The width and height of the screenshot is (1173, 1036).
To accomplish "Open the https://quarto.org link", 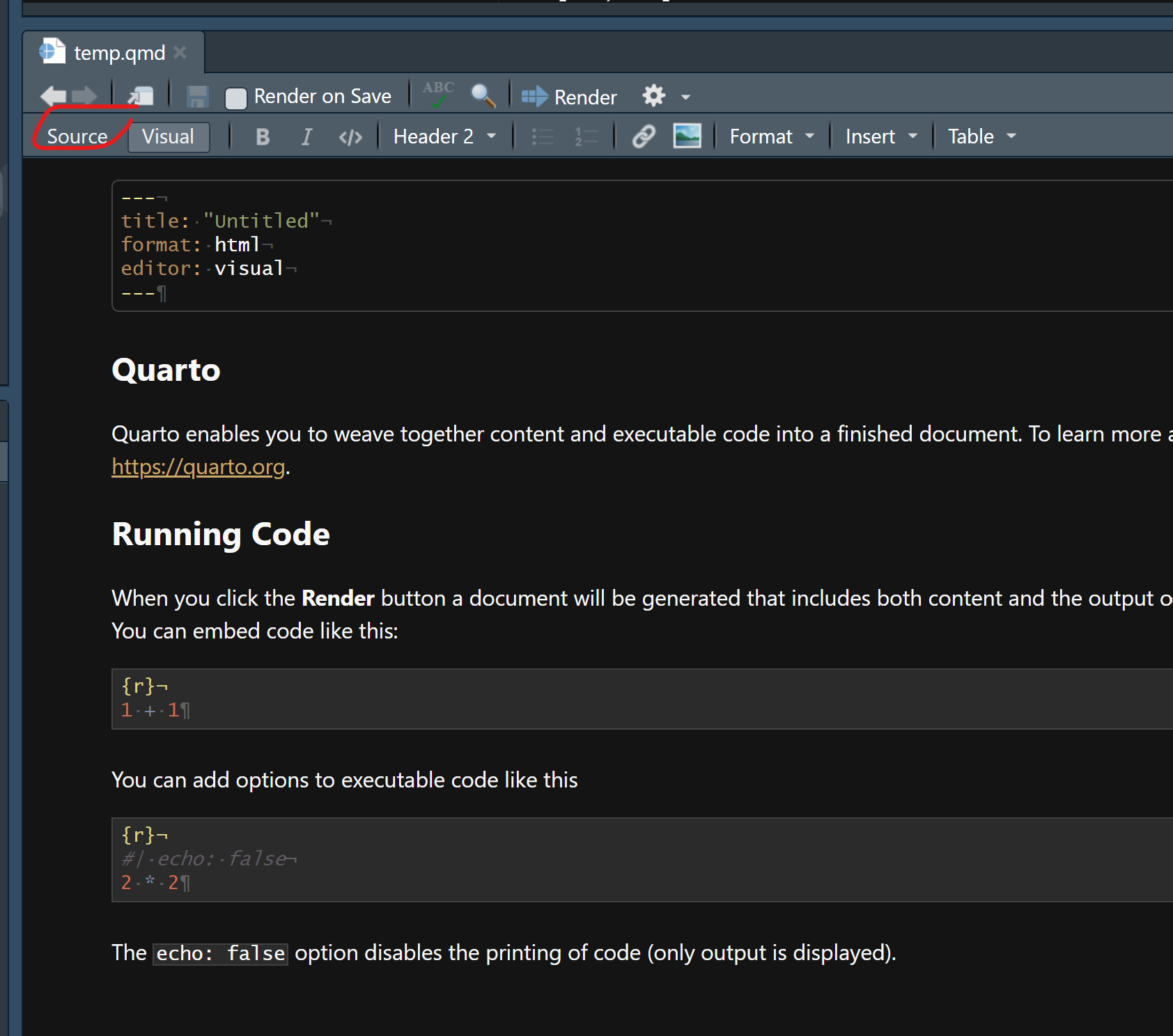I will coord(199,466).
